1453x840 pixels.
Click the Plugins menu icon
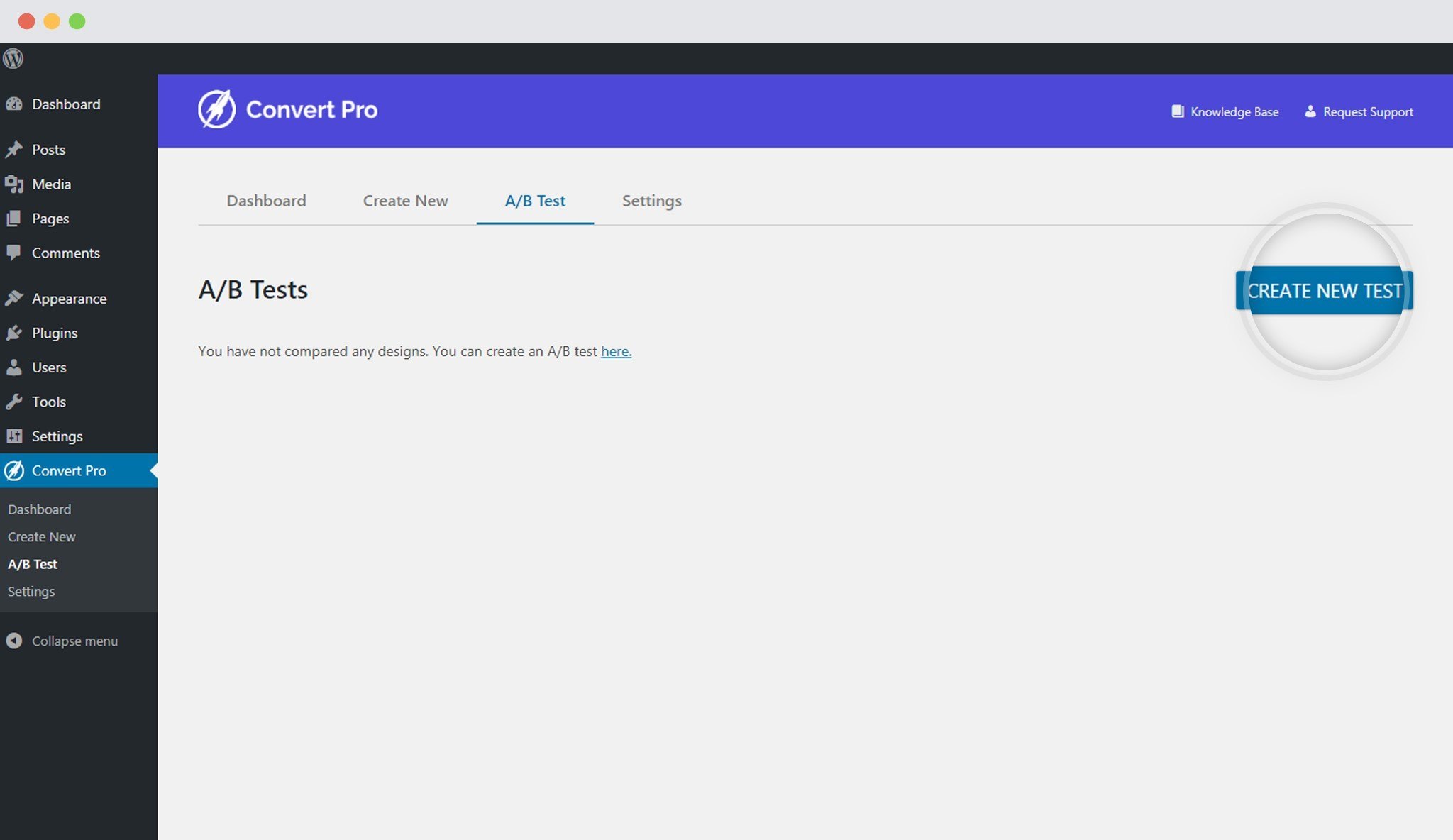click(x=15, y=332)
